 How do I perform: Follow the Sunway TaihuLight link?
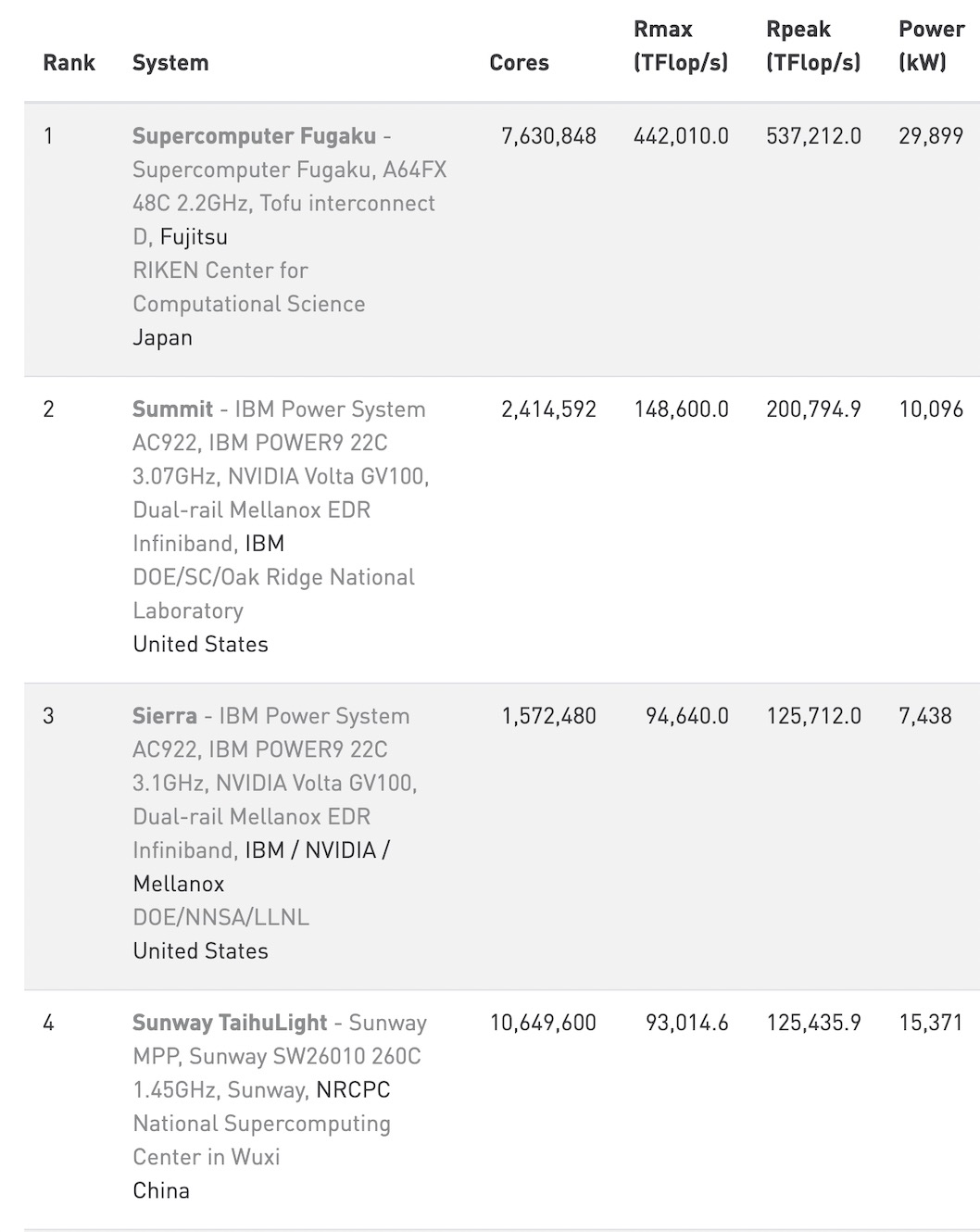pos(230,1023)
